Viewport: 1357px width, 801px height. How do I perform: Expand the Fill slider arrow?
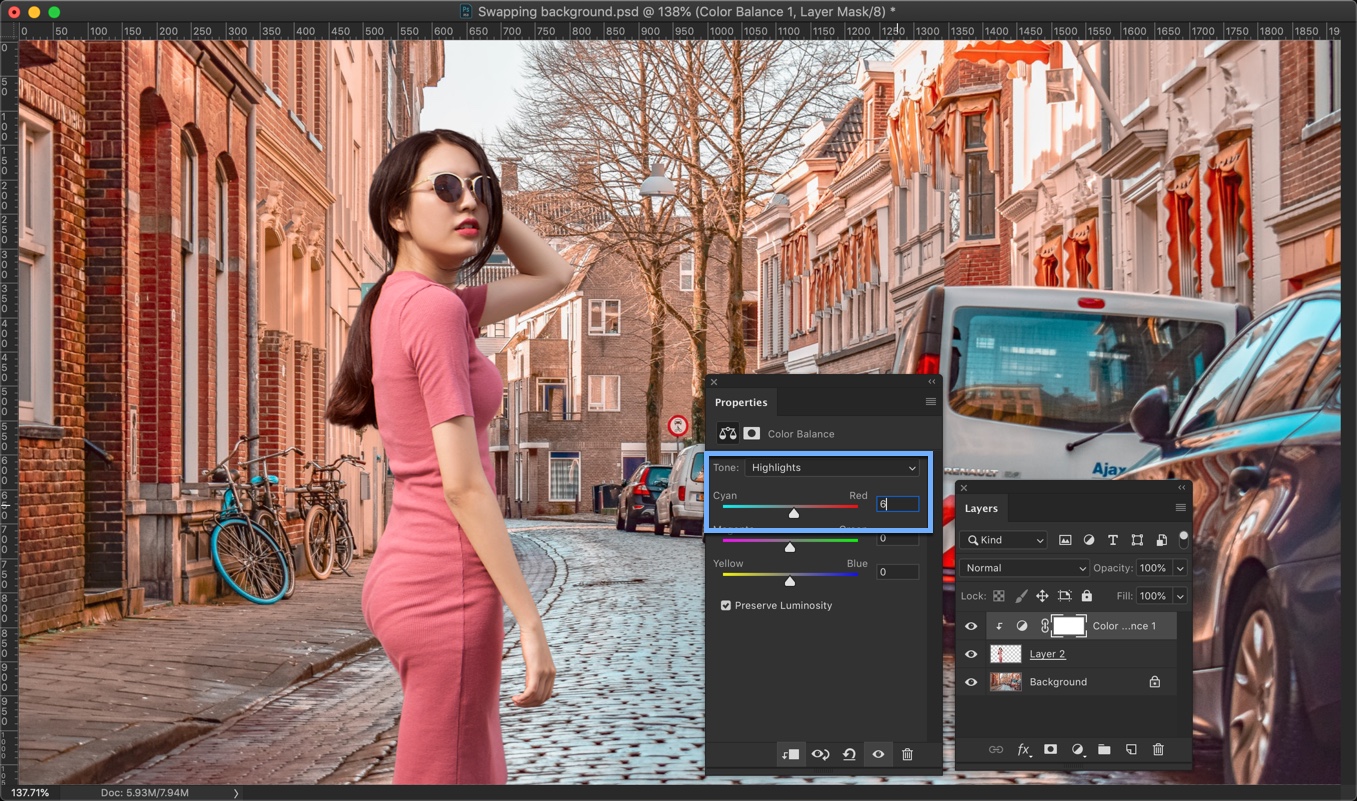click(1180, 596)
